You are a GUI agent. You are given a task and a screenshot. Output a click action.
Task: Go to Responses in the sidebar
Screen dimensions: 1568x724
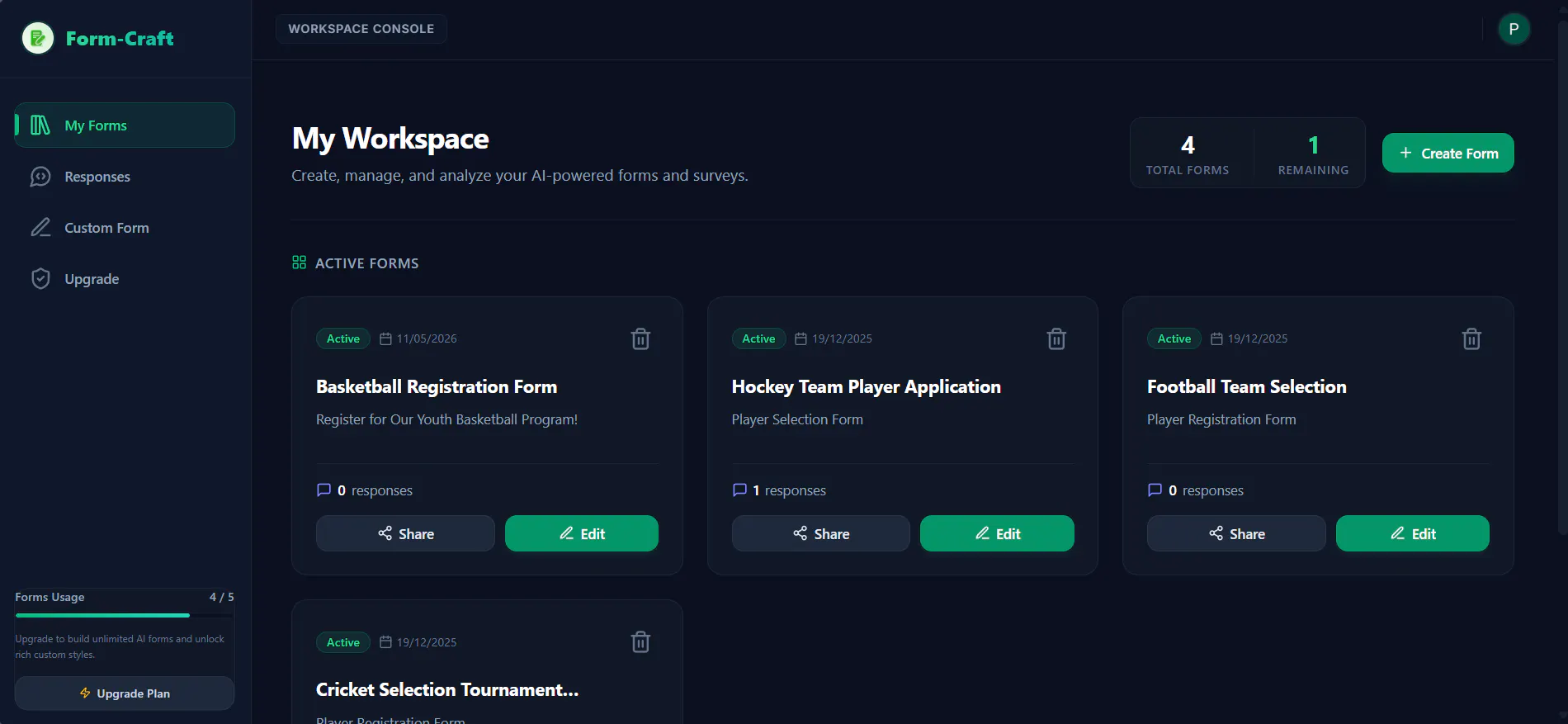[x=125, y=177]
